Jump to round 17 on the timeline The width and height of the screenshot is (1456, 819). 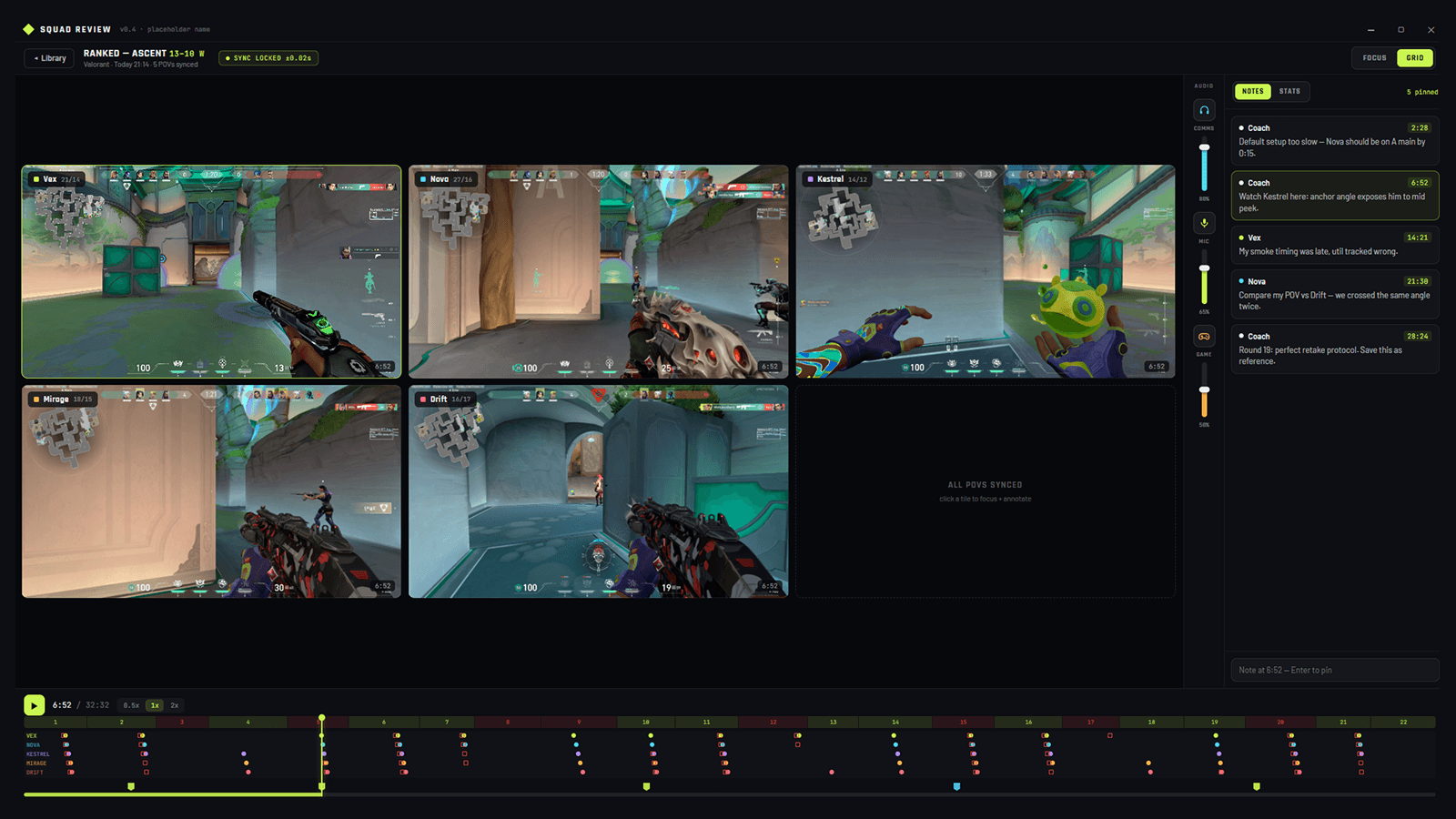1090,722
